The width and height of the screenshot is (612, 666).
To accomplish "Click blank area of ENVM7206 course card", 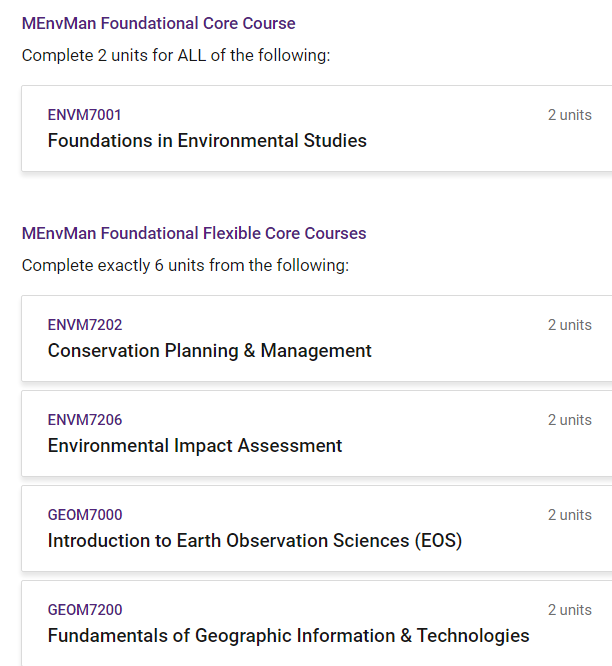I will coord(450,450).
